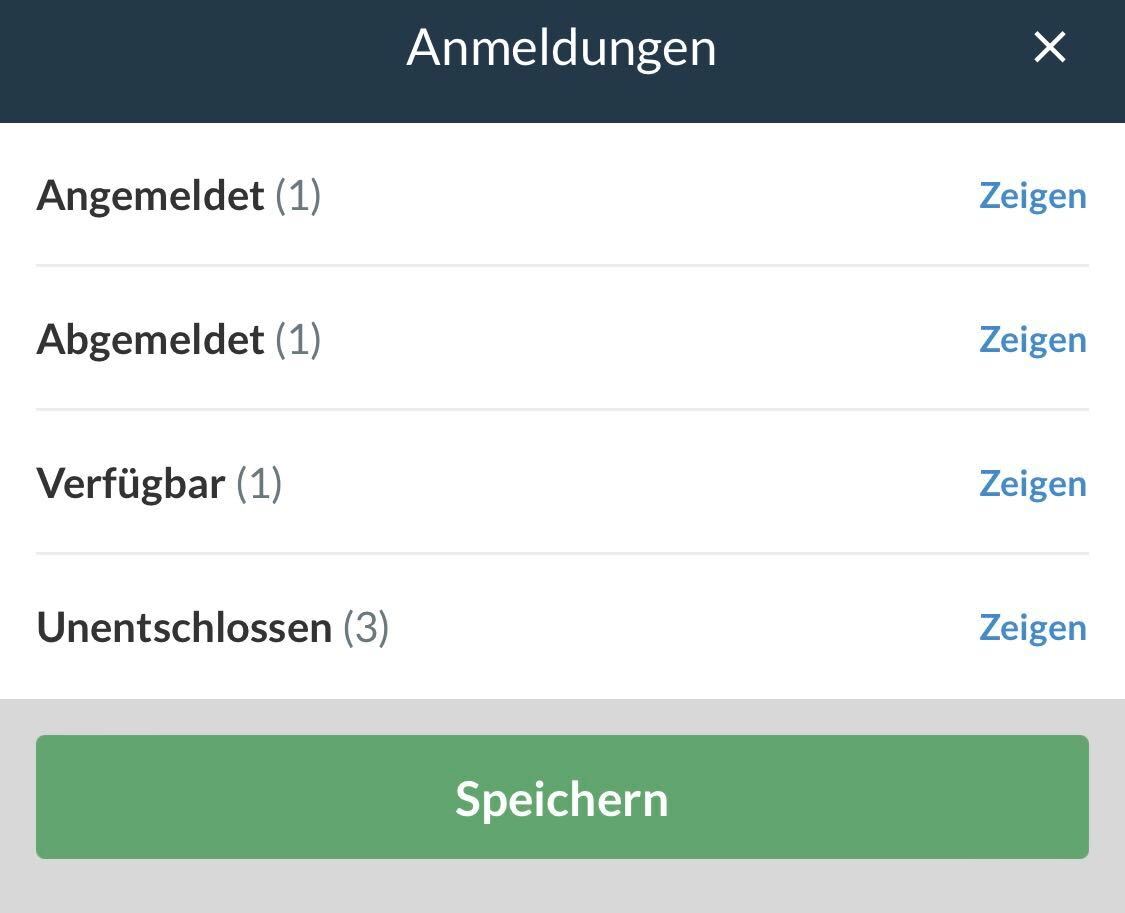Click gray footer area beneath Speichern button
Viewport: 1125px width, 913px height.
point(562,888)
